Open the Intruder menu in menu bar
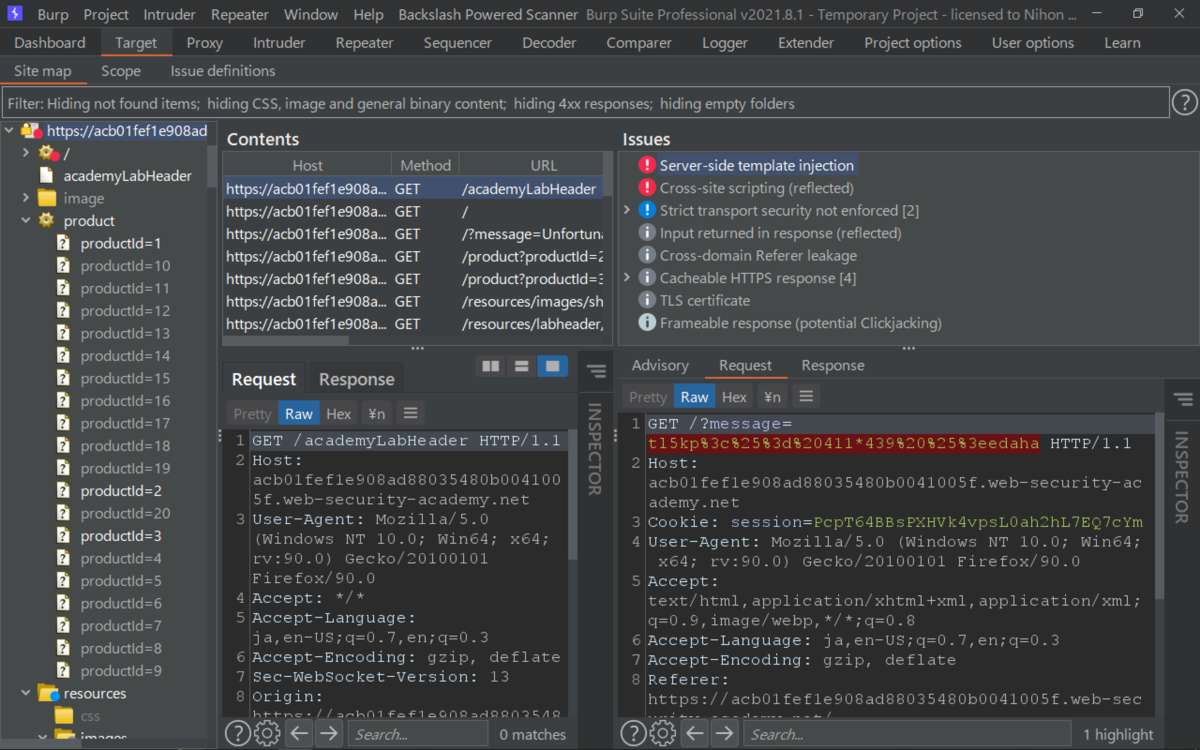This screenshot has height=750, width=1200. [x=170, y=14]
